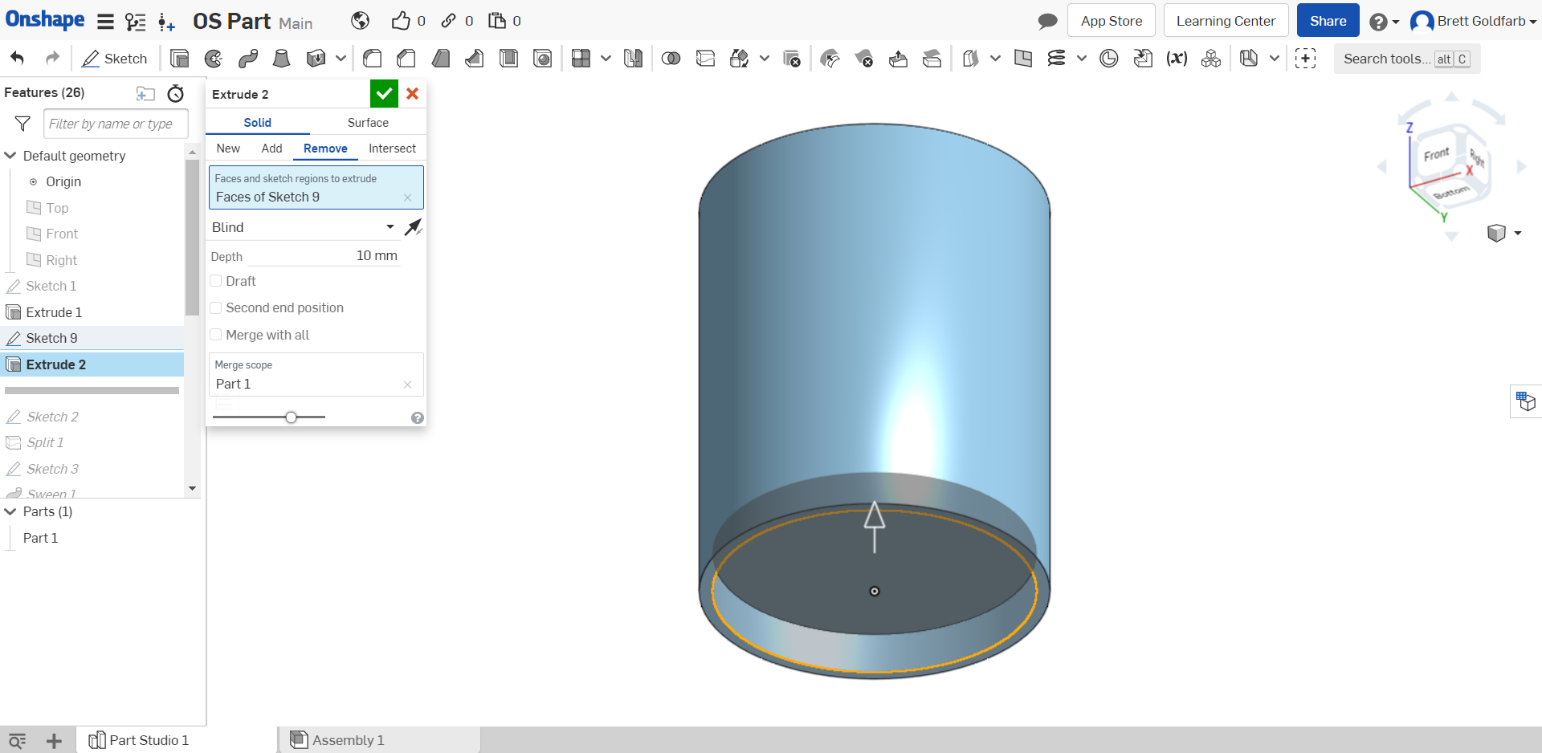The height and width of the screenshot is (753, 1542).
Task: Collapse the Default geometry tree section
Action: (x=10, y=155)
